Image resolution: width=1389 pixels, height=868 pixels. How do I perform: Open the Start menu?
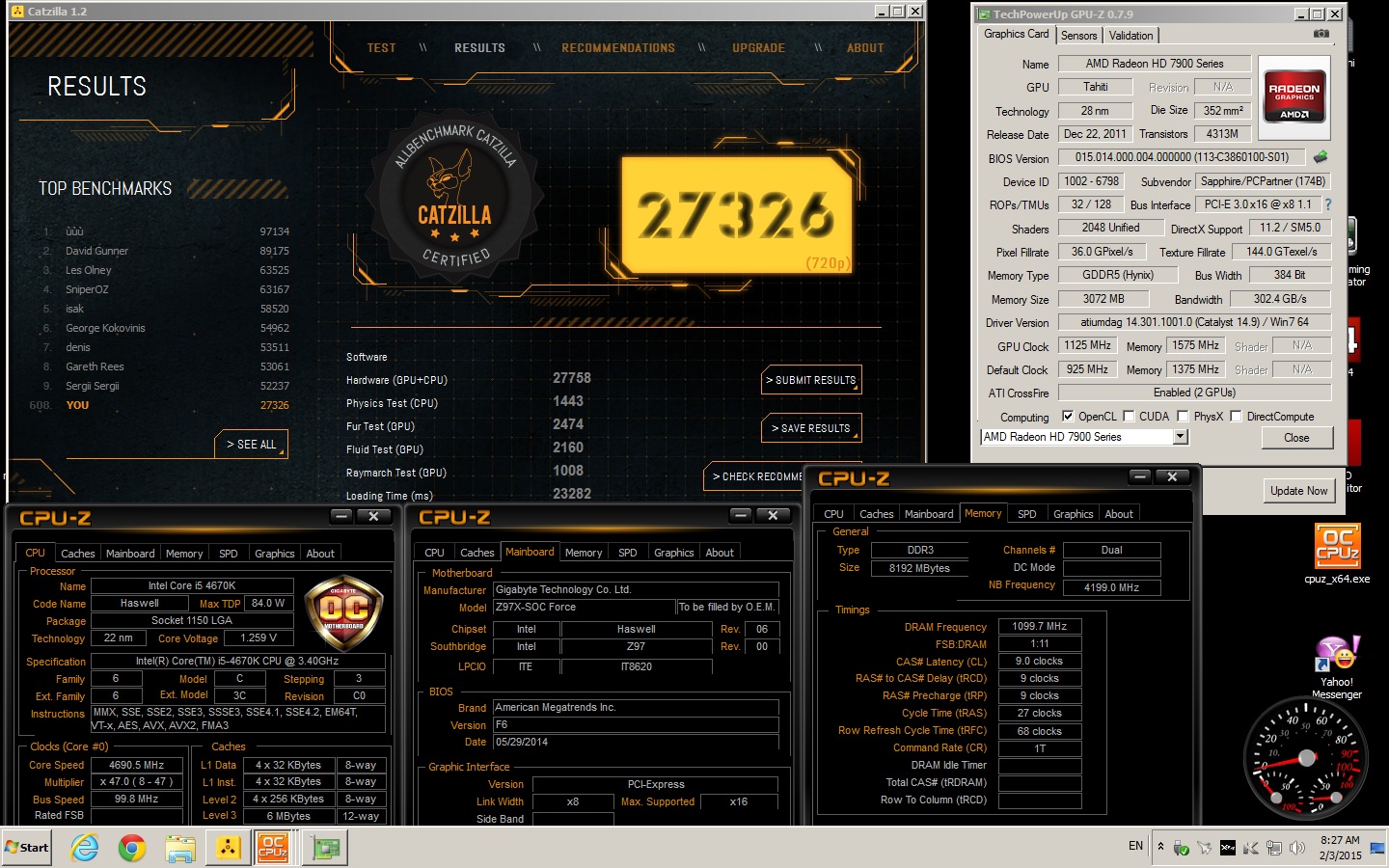click(x=27, y=848)
